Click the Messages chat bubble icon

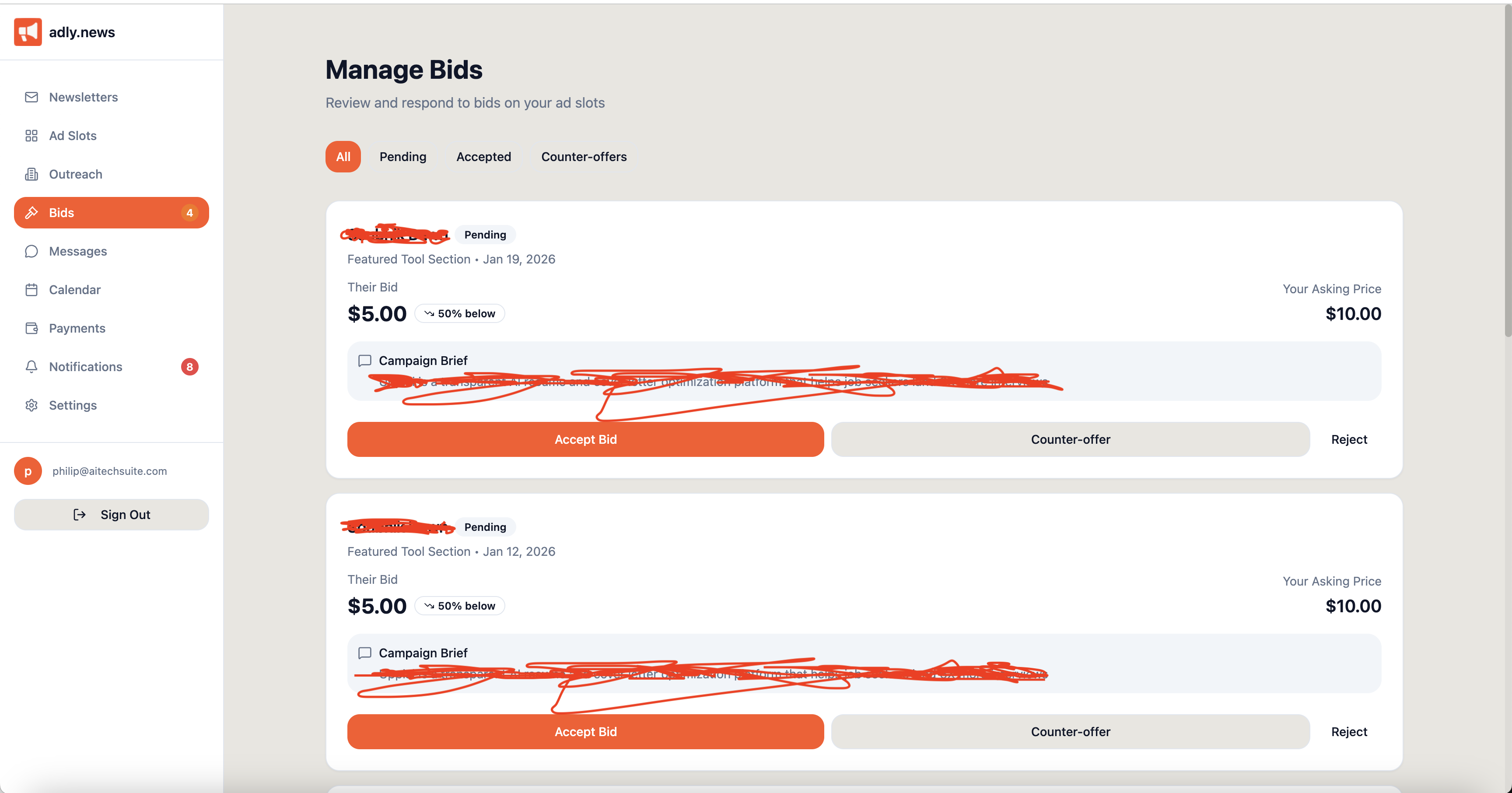click(x=31, y=251)
